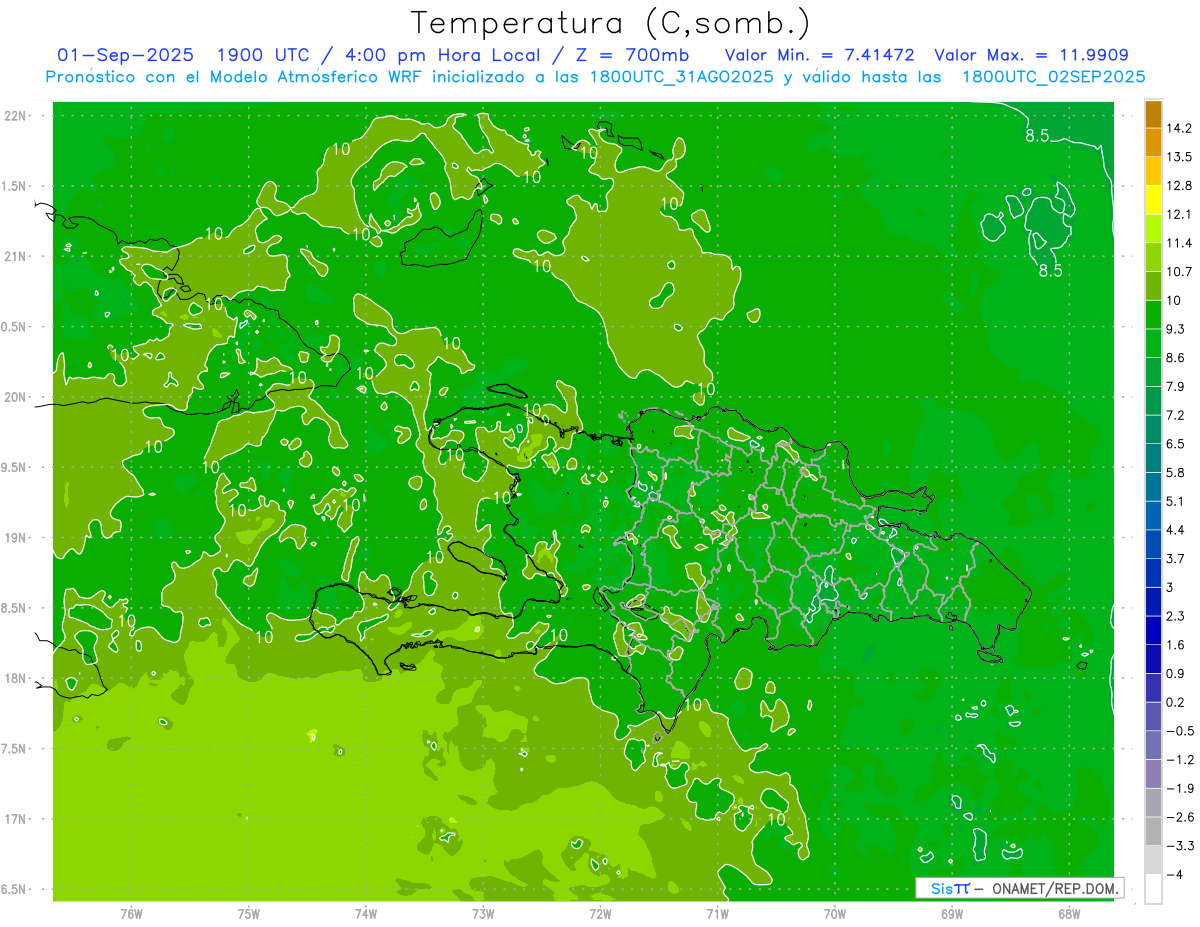Click the '14.2' colorbar value
This screenshot has width=1200, height=927.
[1179, 128]
